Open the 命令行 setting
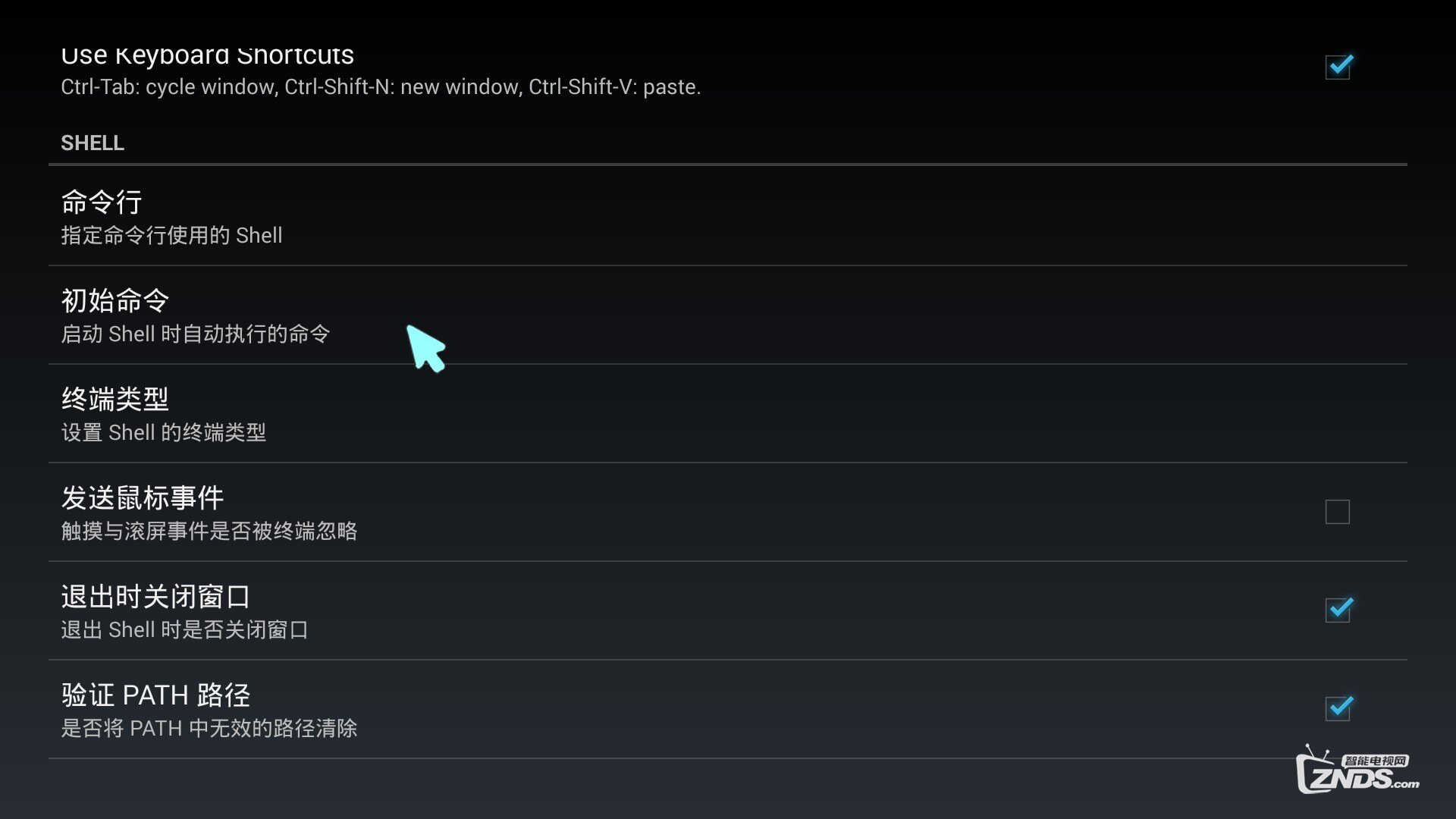This screenshot has height=819, width=1456. [102, 202]
